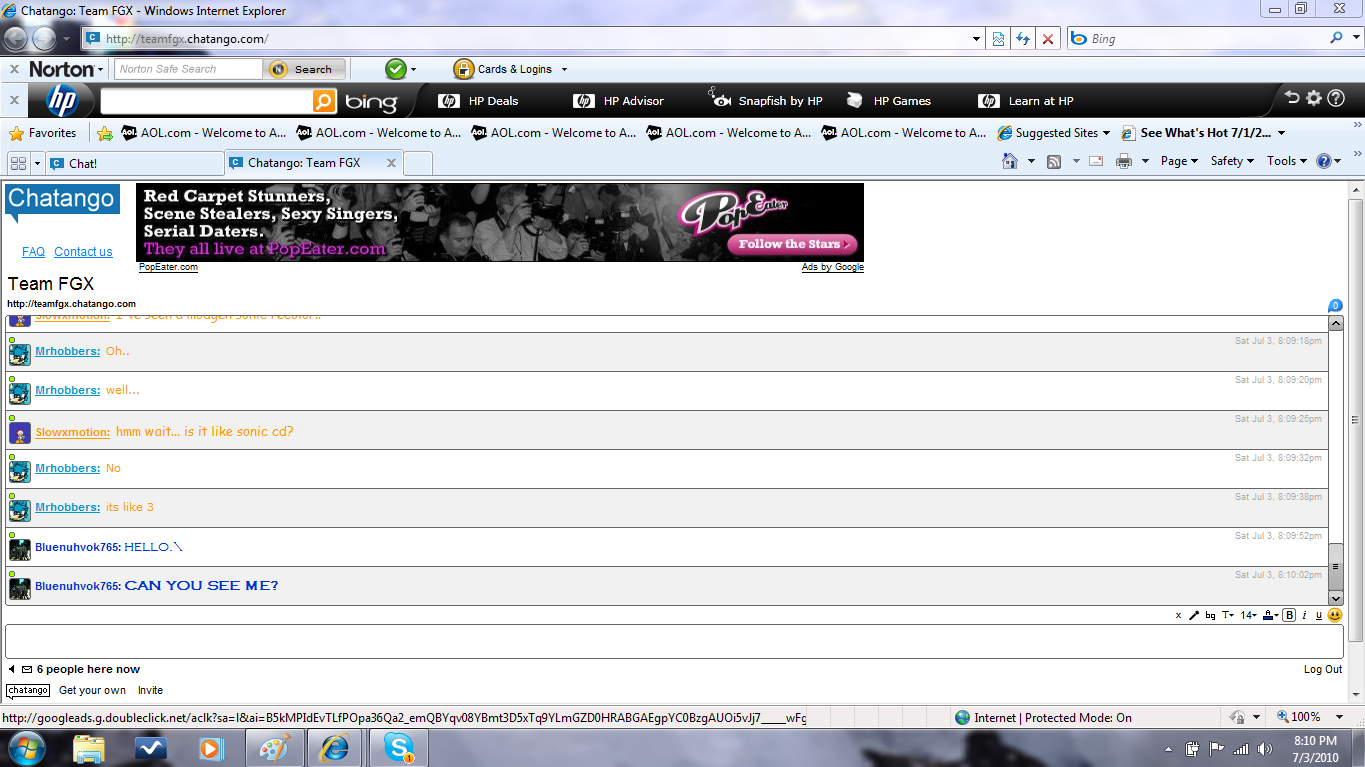The image size is (1365, 767).
Task: Click the HP logo on HP toolbar
Action: (62, 101)
